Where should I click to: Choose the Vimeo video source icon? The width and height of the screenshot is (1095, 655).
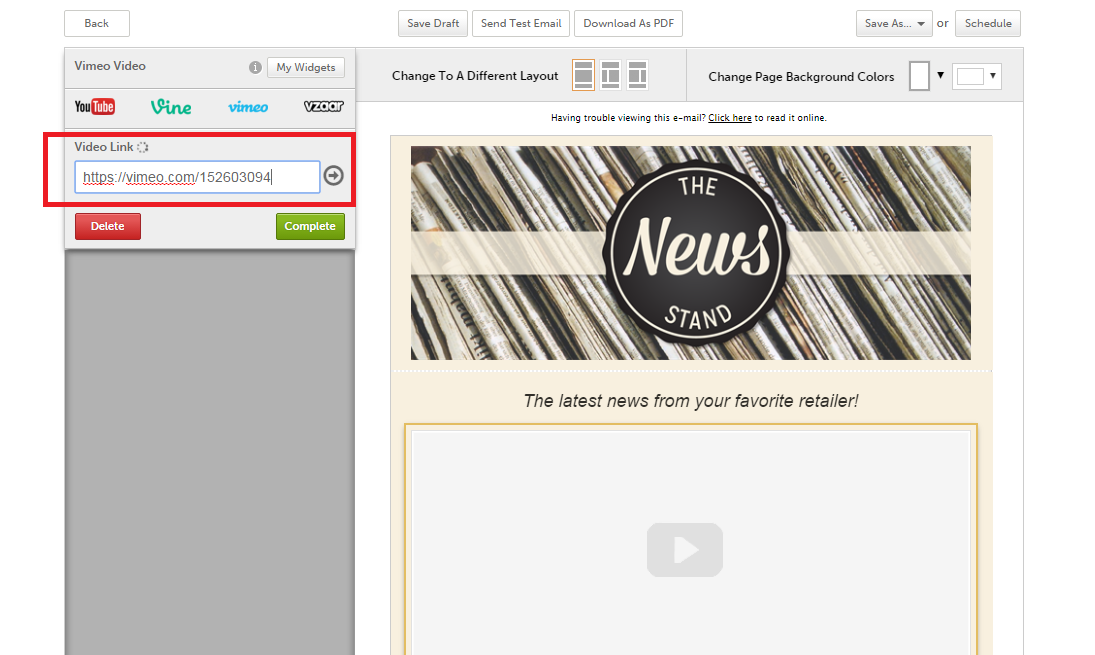click(x=248, y=107)
